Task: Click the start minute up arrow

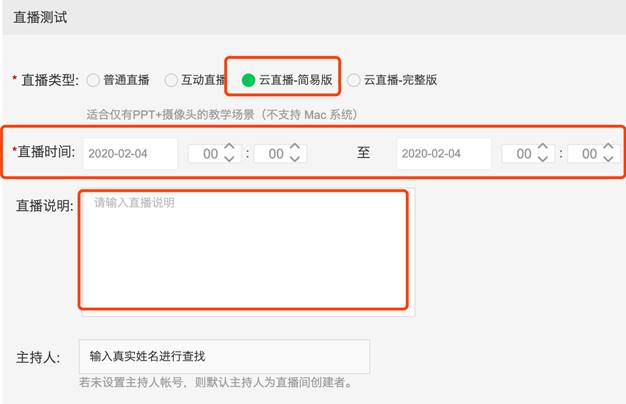Action: 295,147
